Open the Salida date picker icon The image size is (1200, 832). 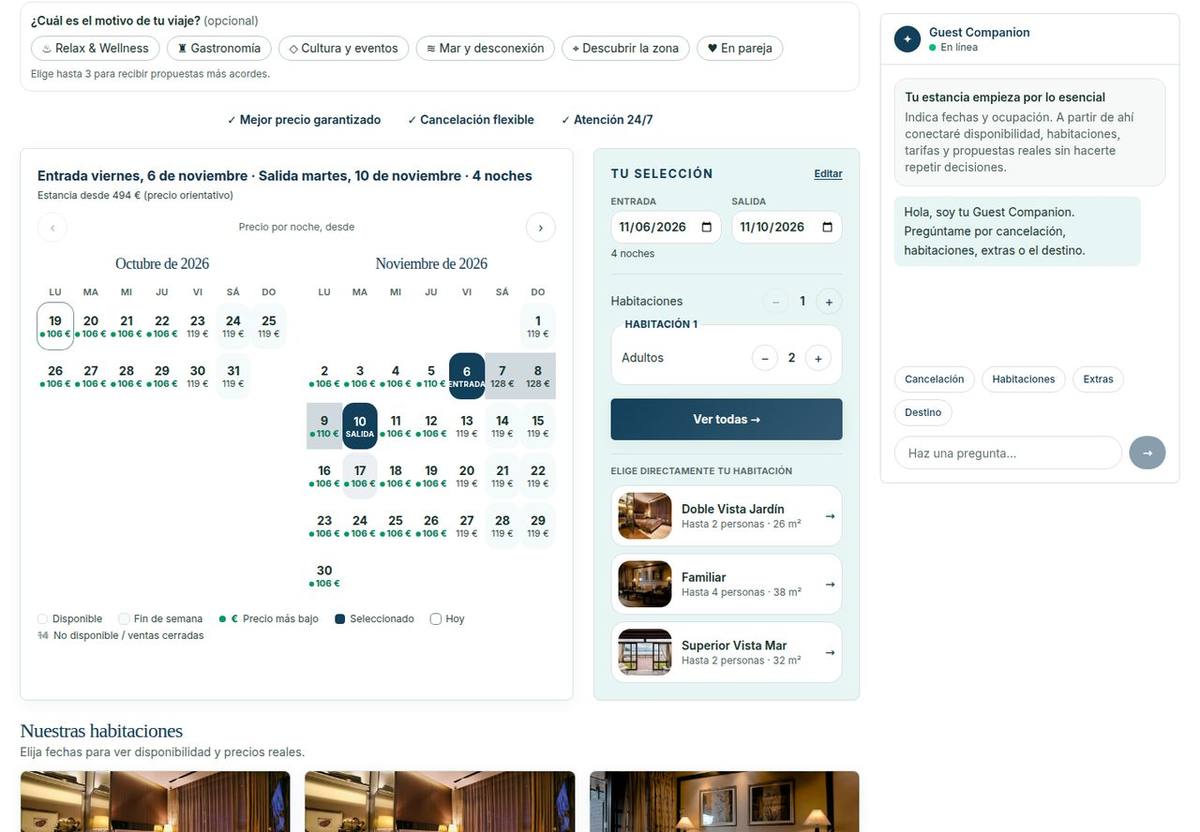[x=827, y=227]
